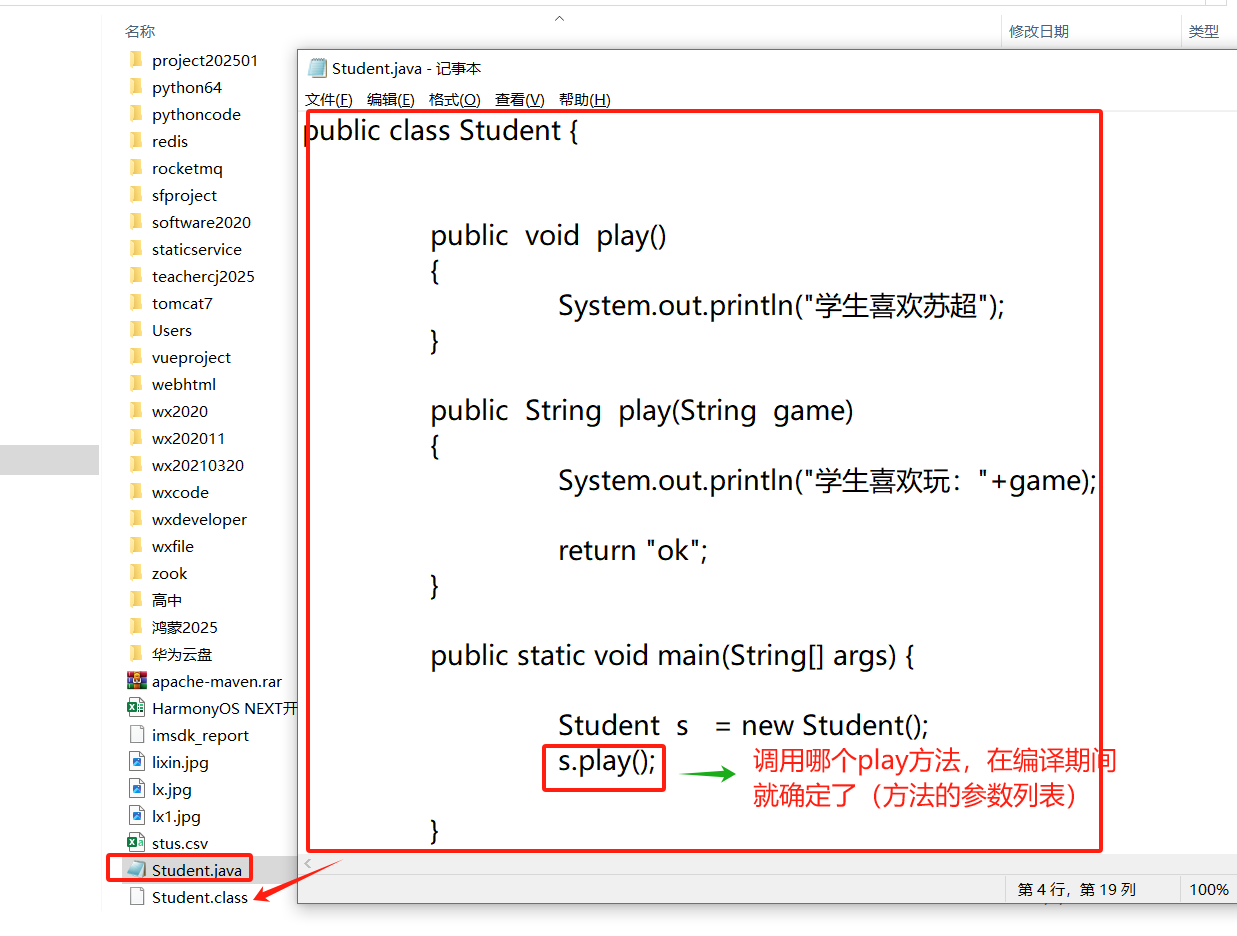This screenshot has width=1237, height=936.
Task: Click the sort arrow above the column headers
Action: coord(560,18)
